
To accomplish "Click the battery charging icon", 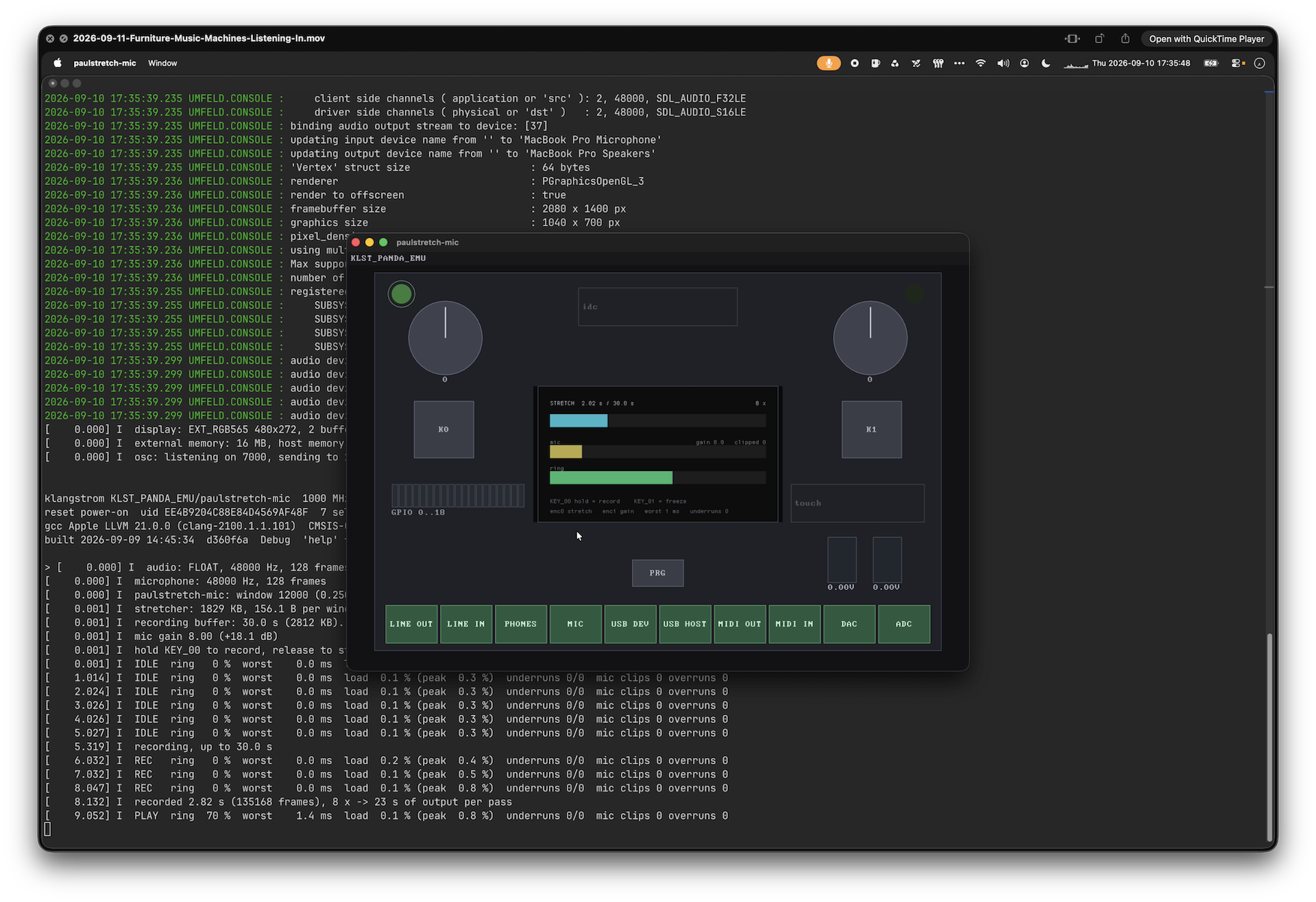I will pyautogui.click(x=1211, y=63).
